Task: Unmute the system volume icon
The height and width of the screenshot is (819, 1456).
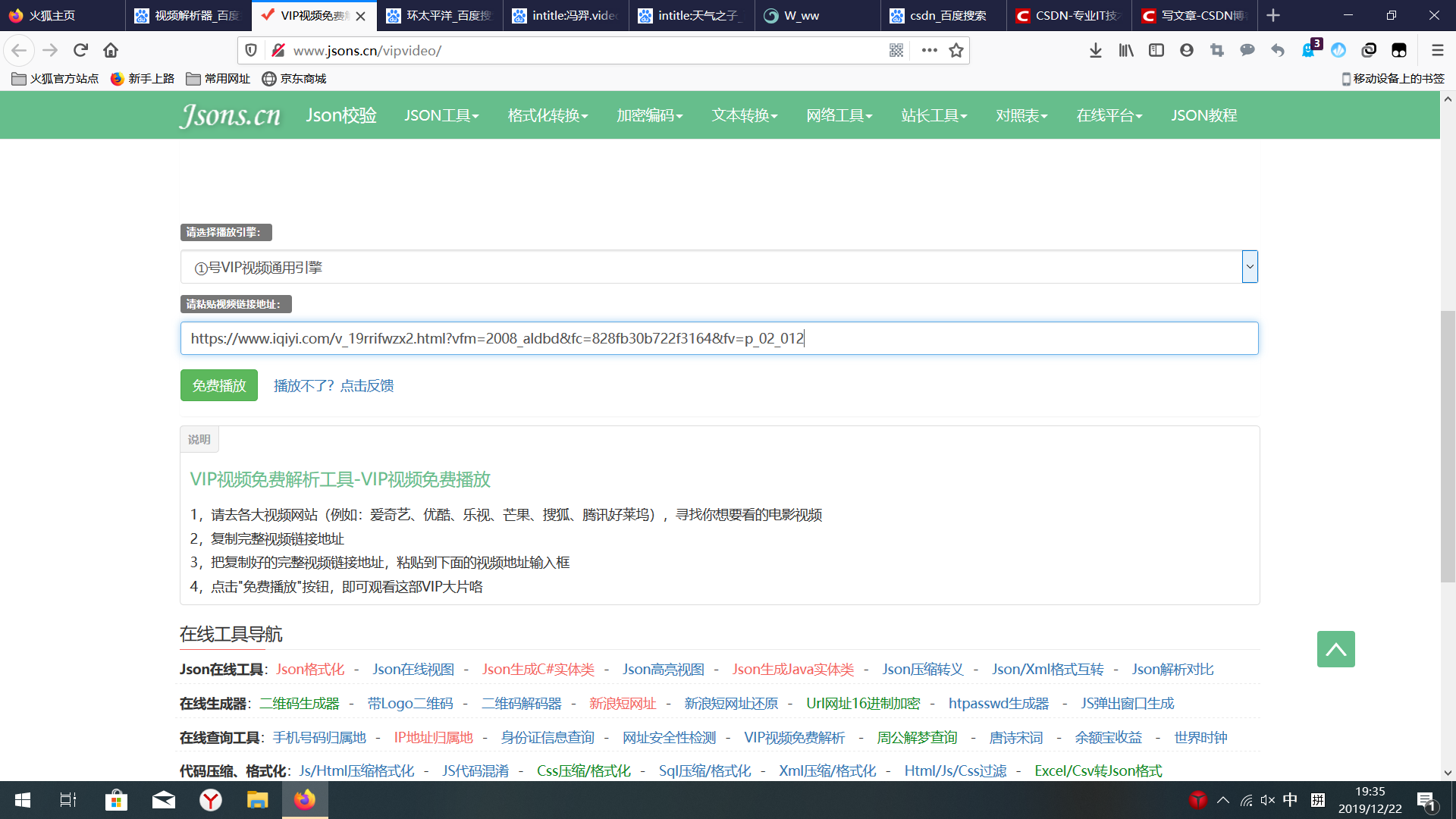Action: click(x=1266, y=800)
